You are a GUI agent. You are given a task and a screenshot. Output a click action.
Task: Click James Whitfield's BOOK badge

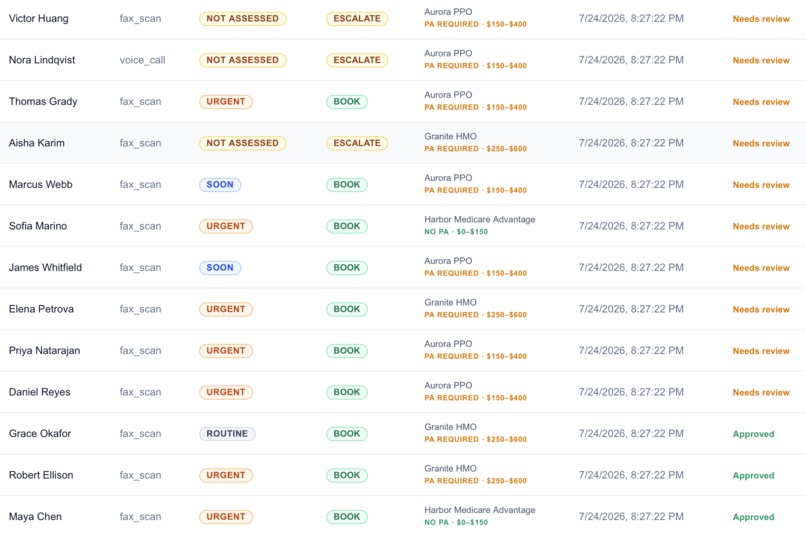click(347, 268)
